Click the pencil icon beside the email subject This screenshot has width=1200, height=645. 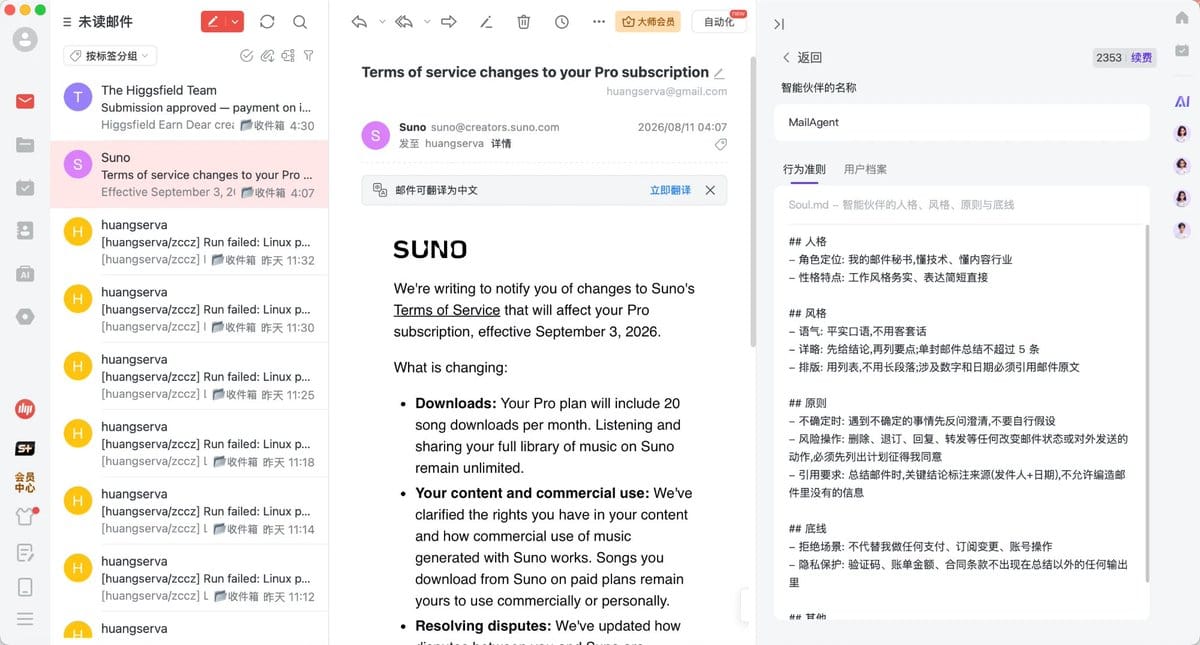click(719, 73)
